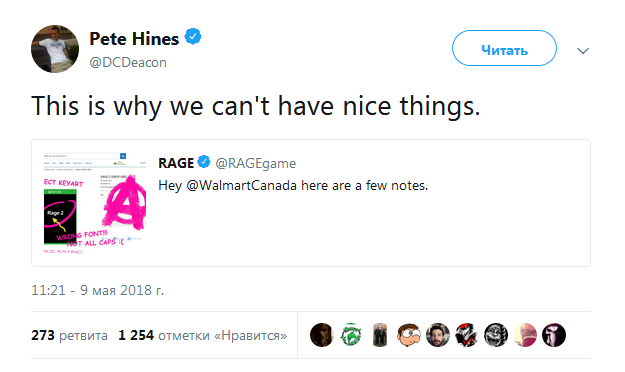
Task: Open the @DCDeacon handle link
Action: click(x=128, y=62)
